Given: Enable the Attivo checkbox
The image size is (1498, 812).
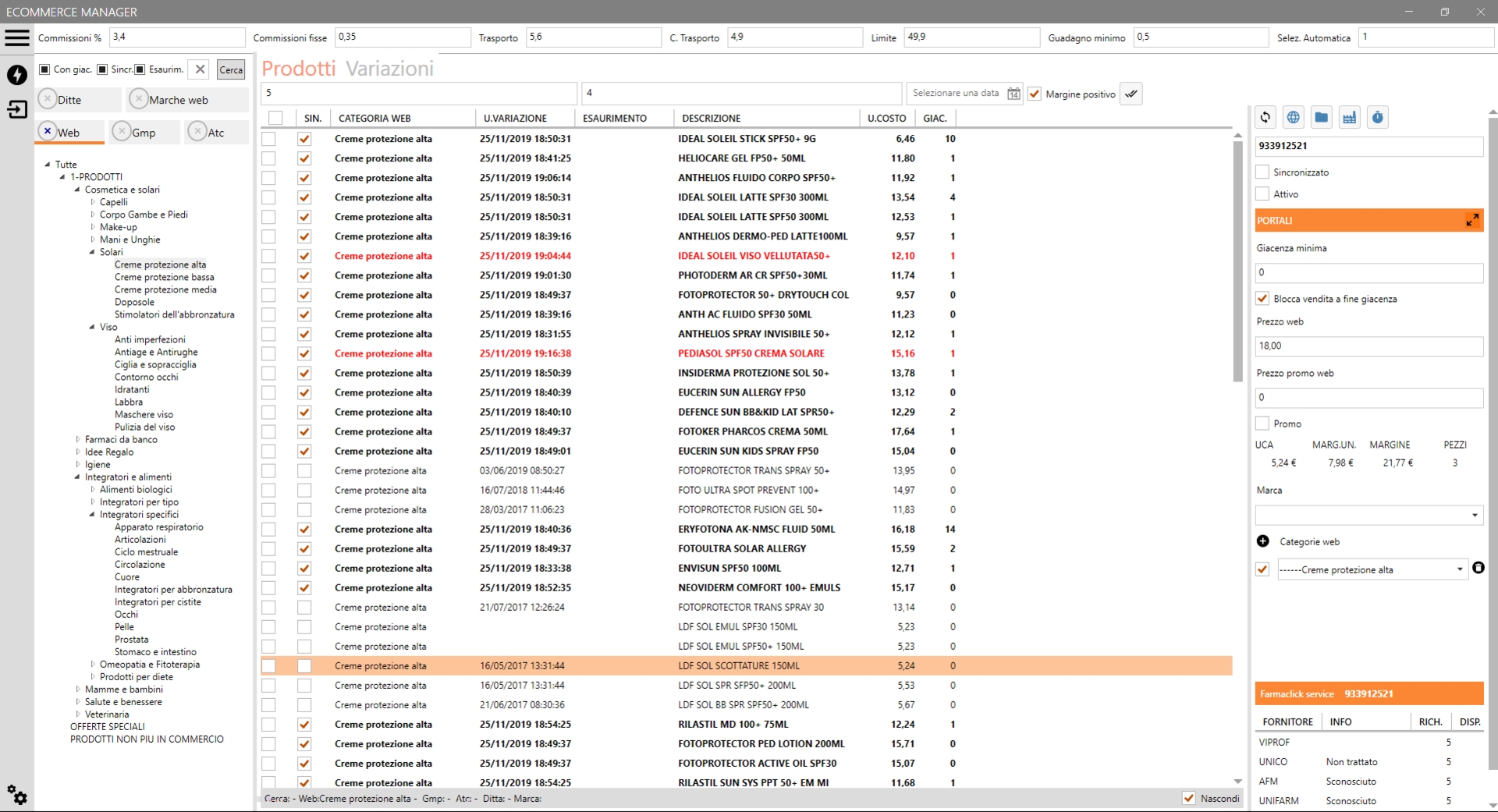Looking at the screenshot, I should coord(1262,194).
